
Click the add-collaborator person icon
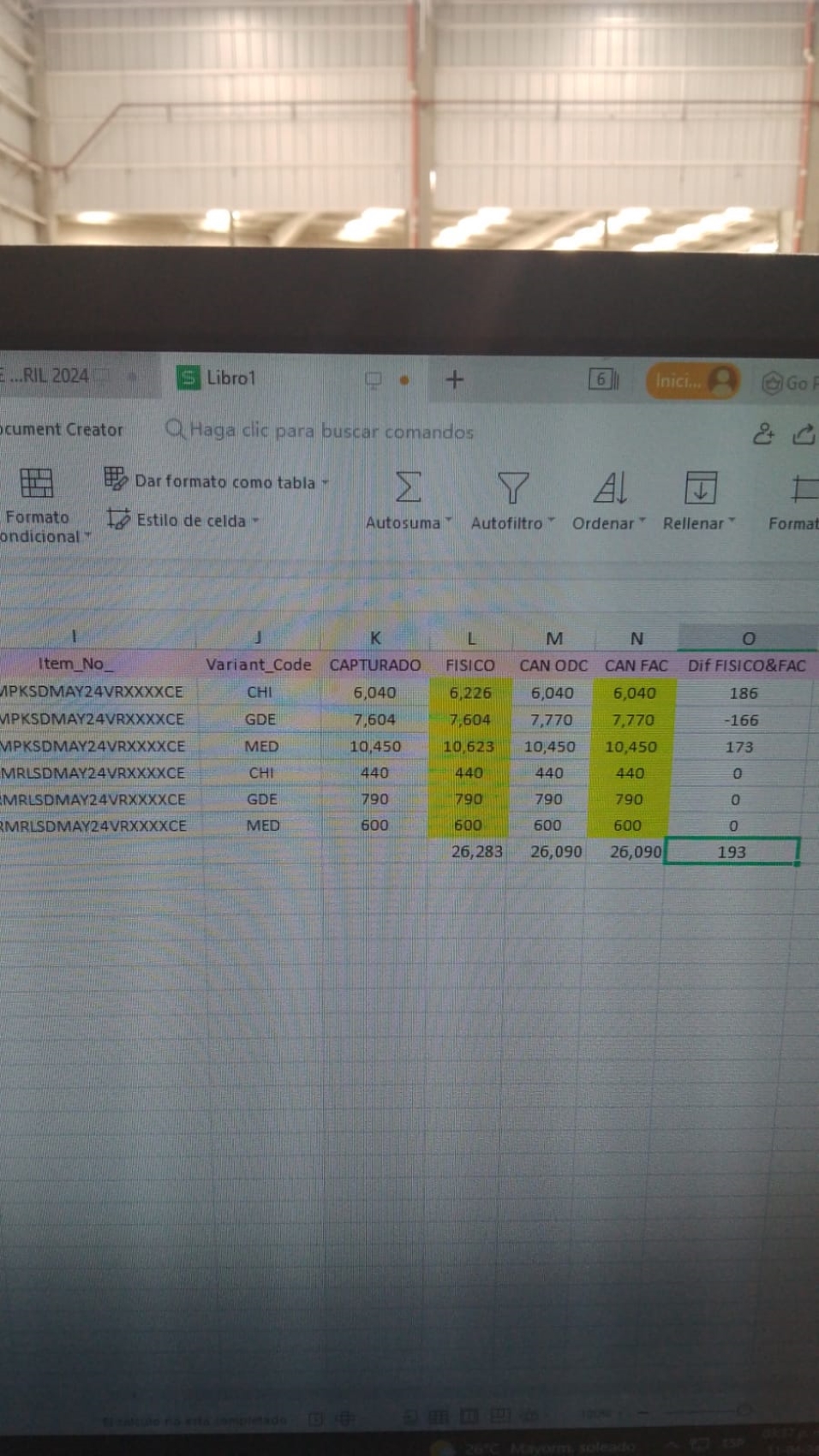762,434
